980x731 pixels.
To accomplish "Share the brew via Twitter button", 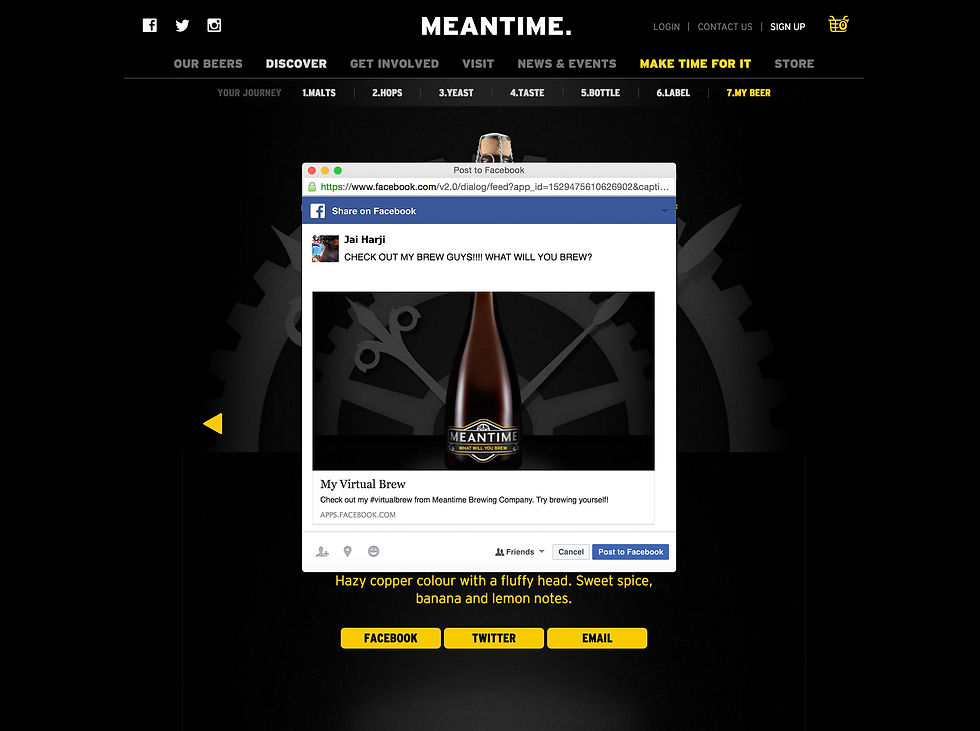I will (x=494, y=638).
